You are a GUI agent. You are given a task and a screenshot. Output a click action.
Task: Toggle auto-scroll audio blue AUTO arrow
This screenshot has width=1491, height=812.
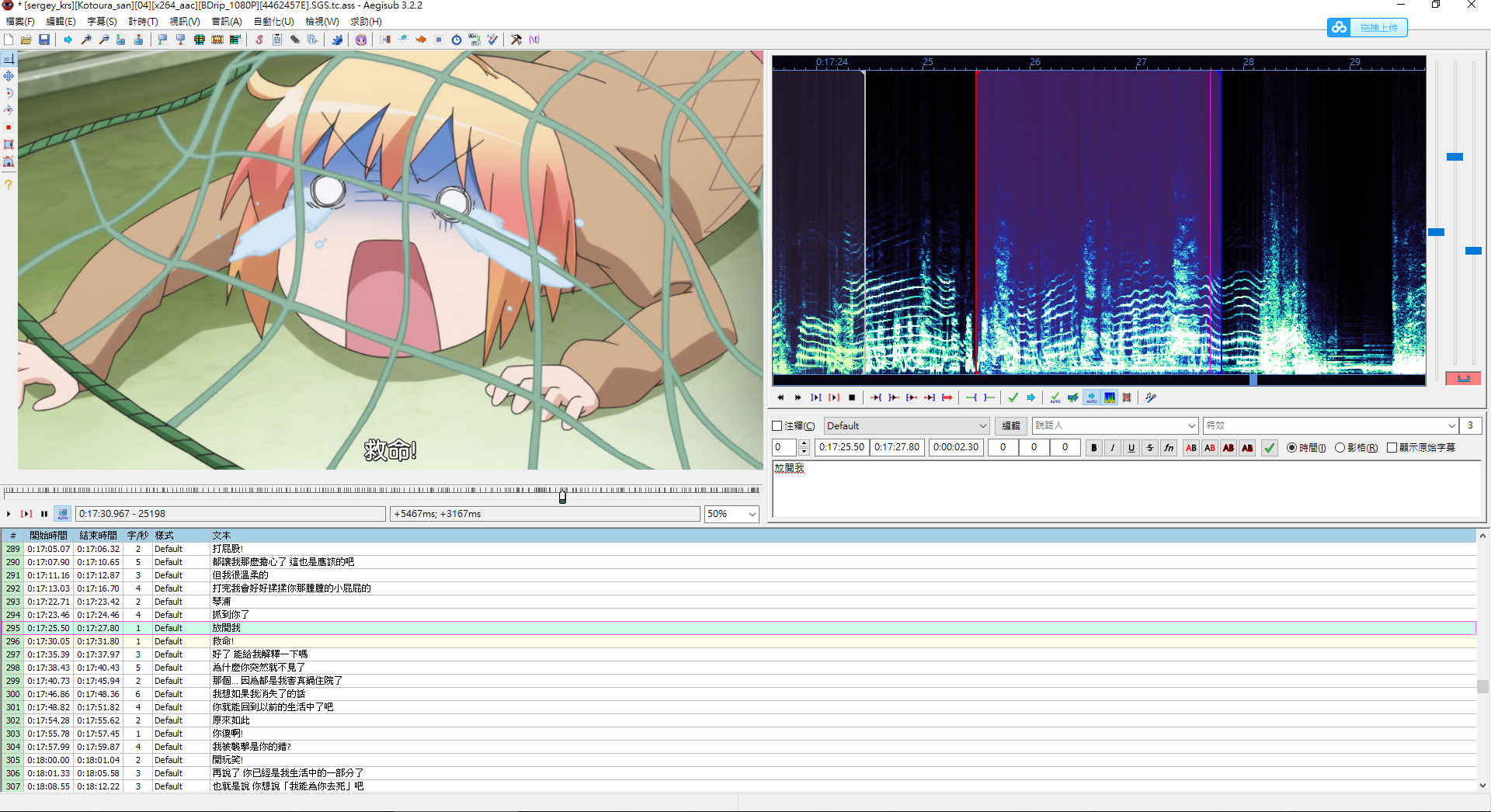1092,397
